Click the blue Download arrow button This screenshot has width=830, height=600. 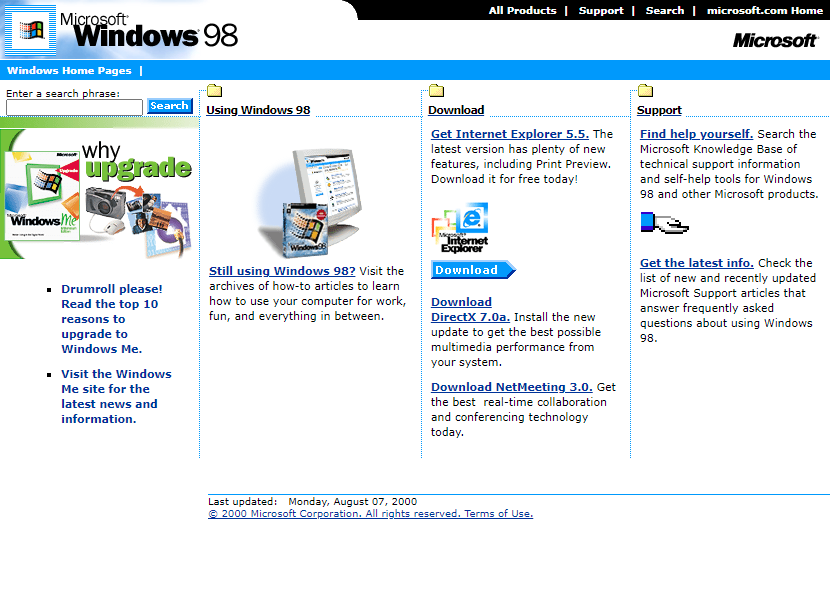(x=473, y=270)
